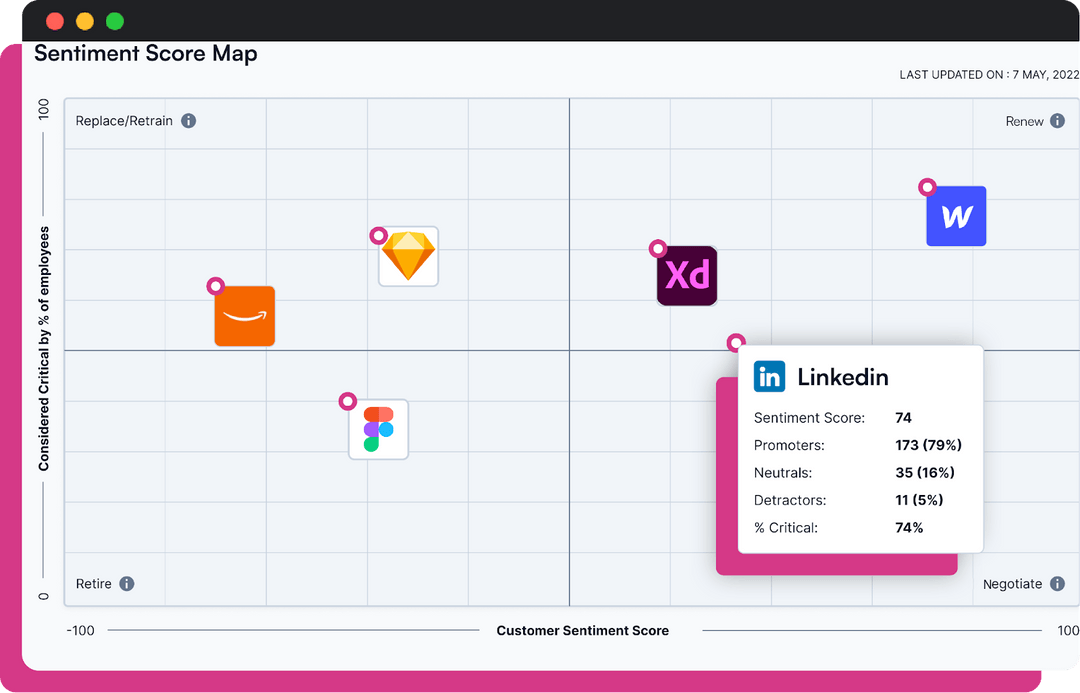Click the Customer Sentiment Score axis label
Viewport: 1080px width, 693px height.
pos(583,630)
